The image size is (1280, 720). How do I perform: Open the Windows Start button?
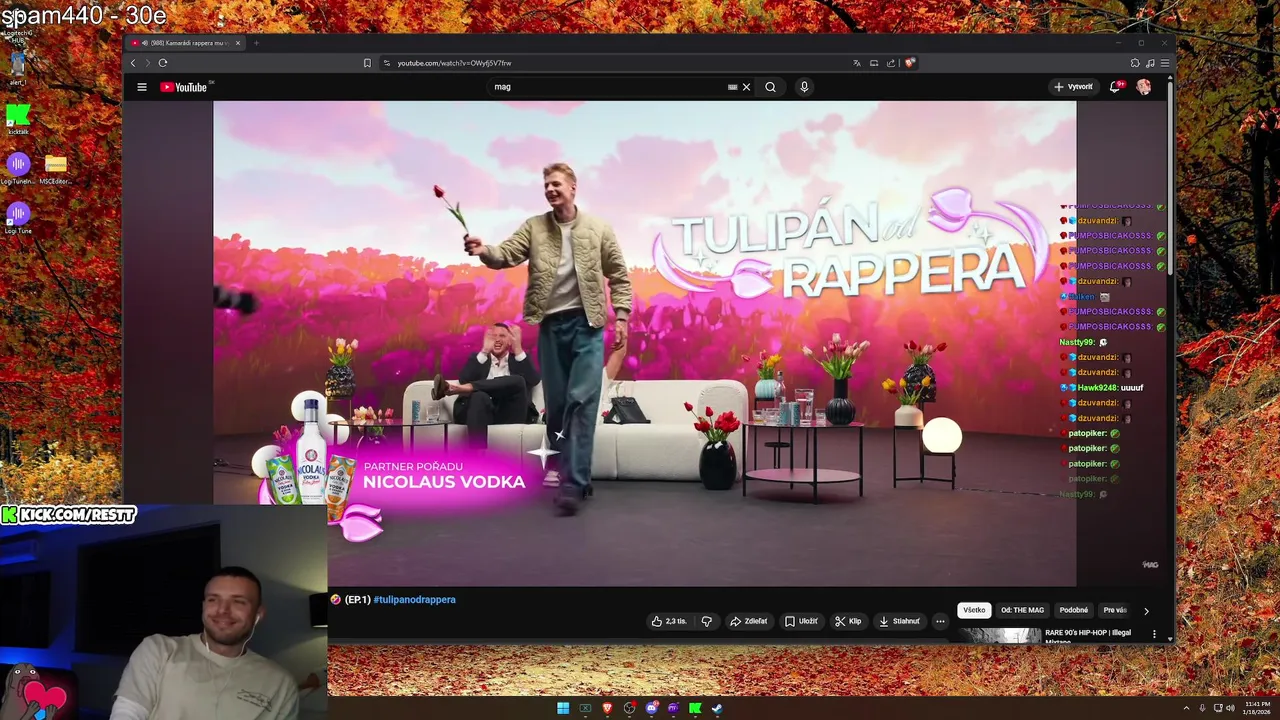click(x=563, y=708)
